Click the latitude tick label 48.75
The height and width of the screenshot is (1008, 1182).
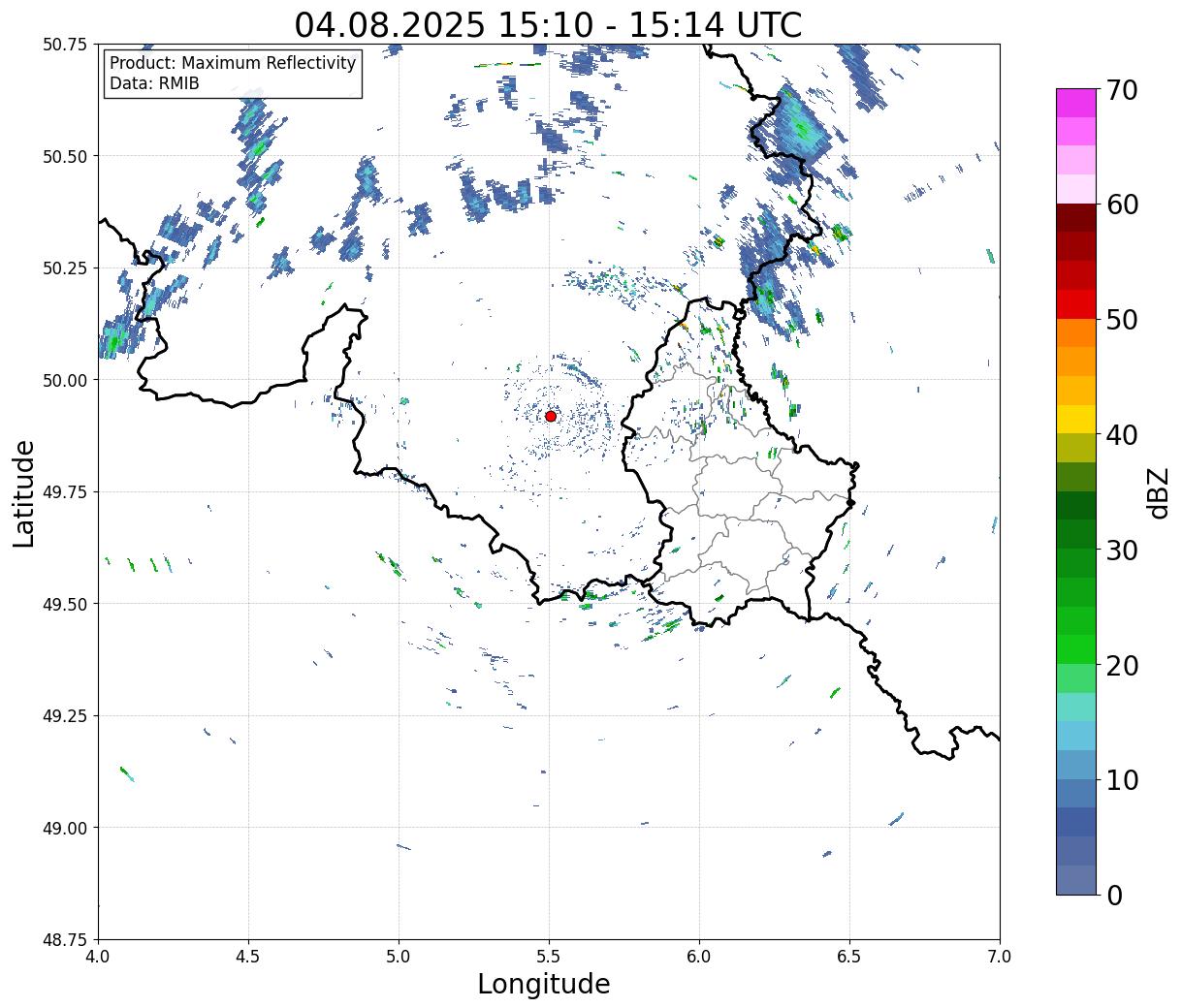click(66, 940)
